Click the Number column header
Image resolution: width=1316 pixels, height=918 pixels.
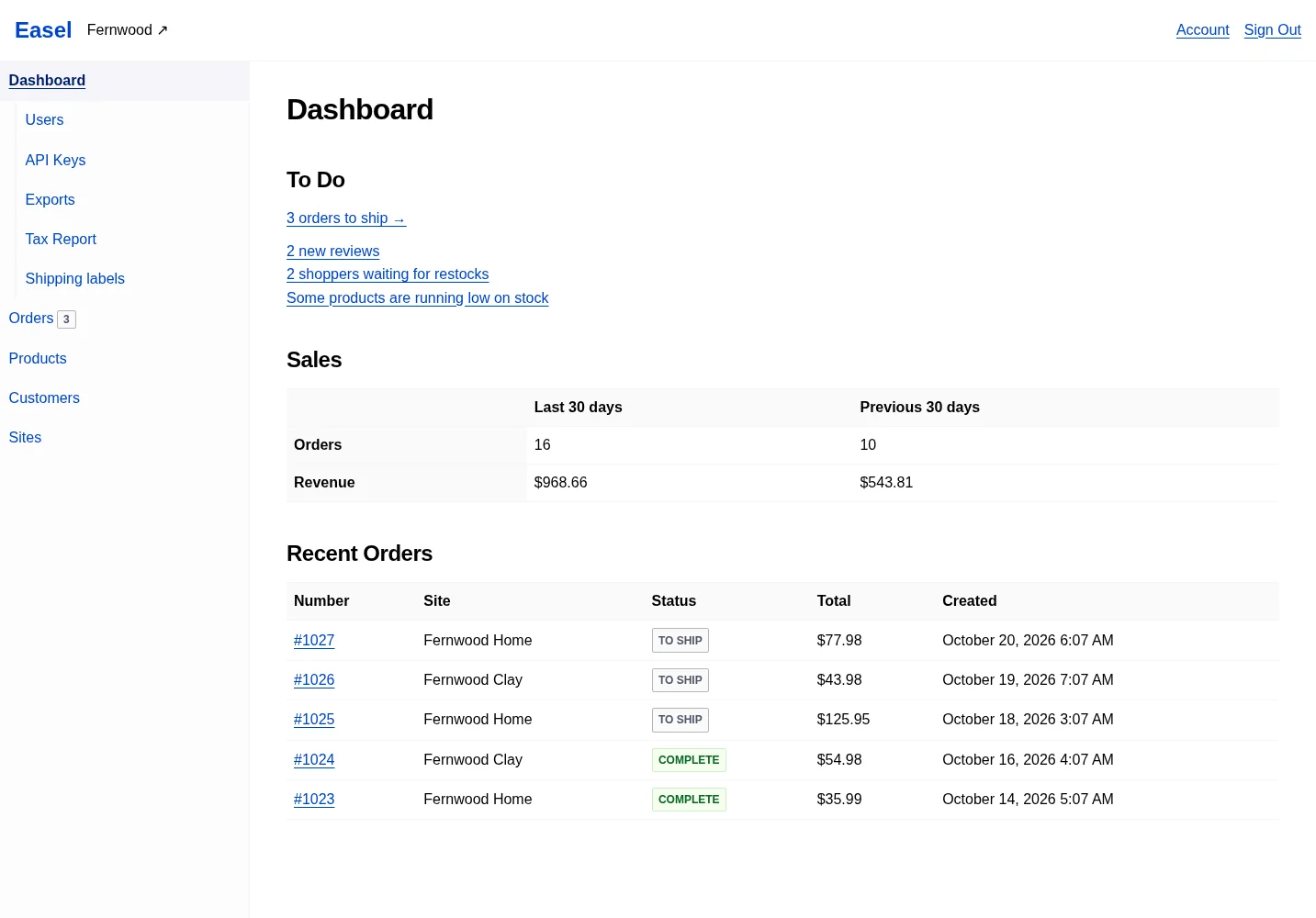tap(321, 601)
